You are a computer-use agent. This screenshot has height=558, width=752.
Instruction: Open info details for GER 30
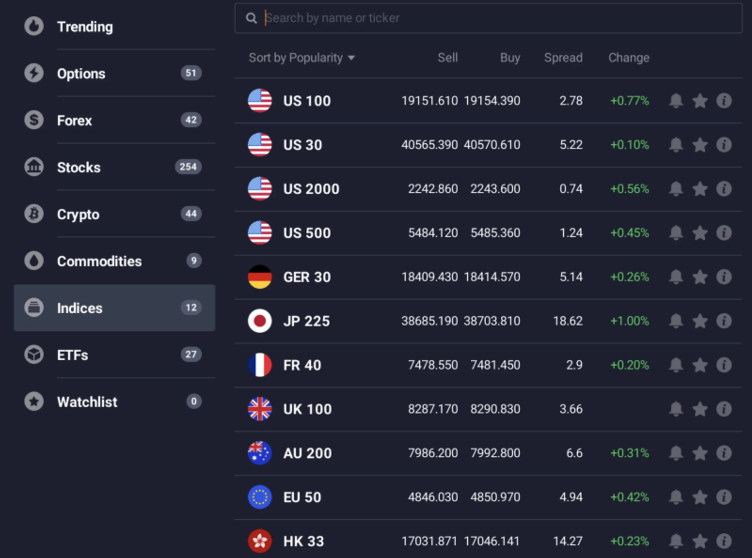coord(724,277)
